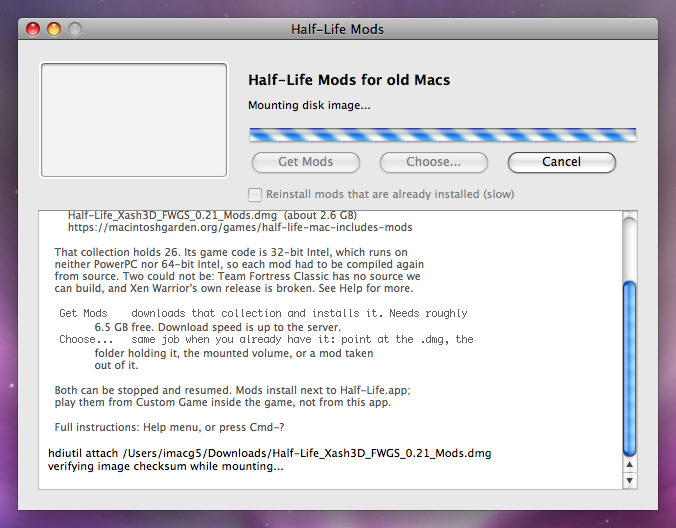Click the 'out of it.' log line

pos(116,365)
